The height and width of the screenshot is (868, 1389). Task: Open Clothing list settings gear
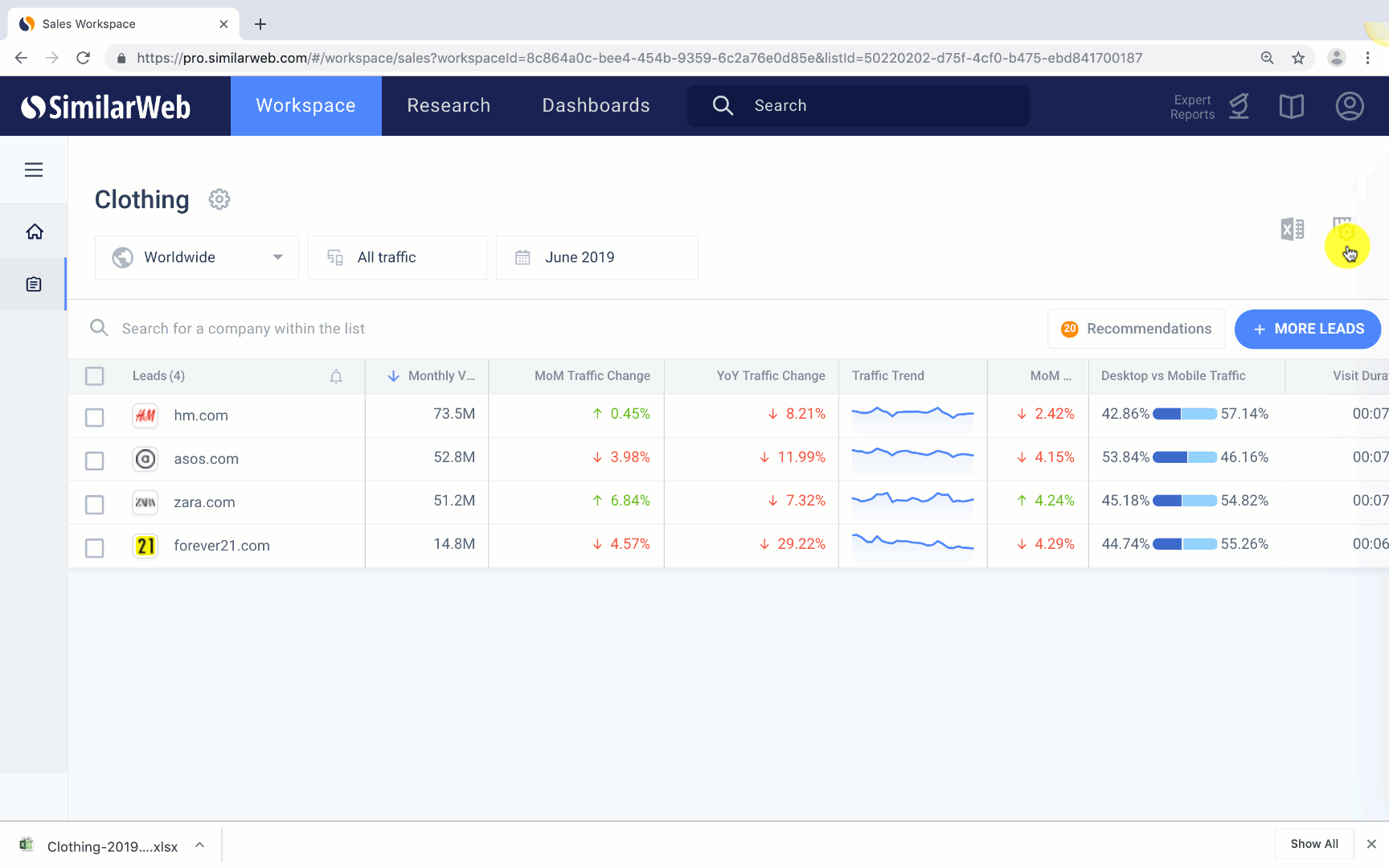pos(219,199)
